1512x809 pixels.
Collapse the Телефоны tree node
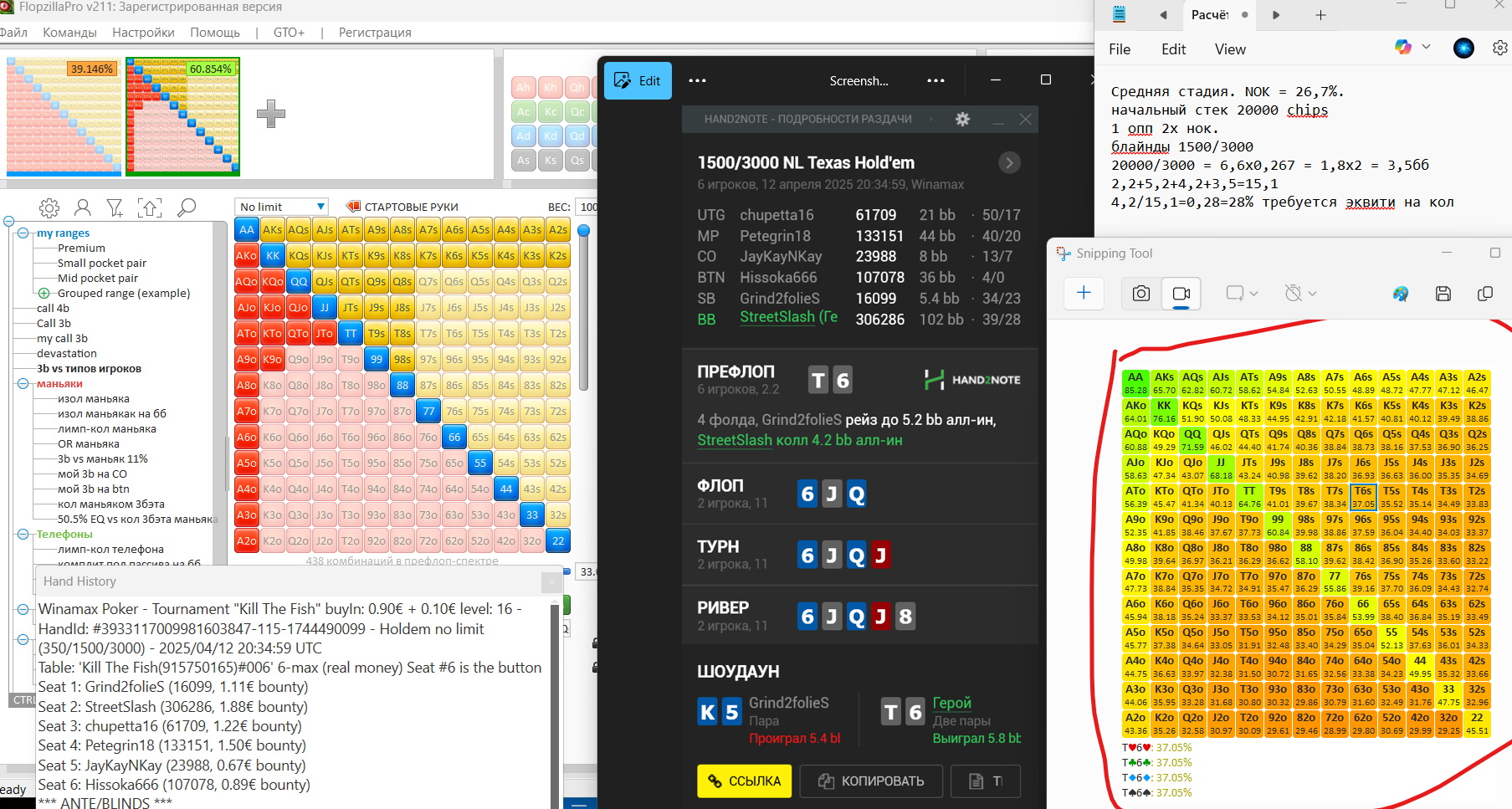click(x=23, y=534)
